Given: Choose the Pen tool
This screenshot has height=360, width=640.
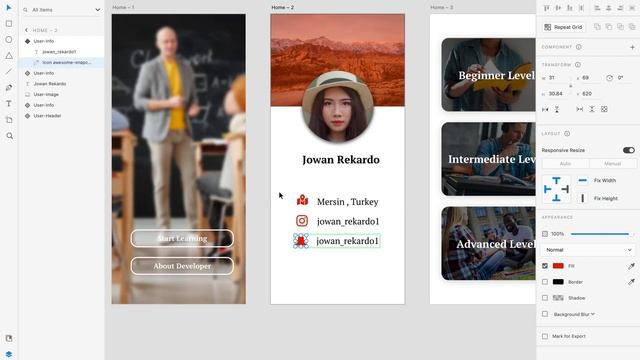Looking at the screenshot, I should point(9,88).
